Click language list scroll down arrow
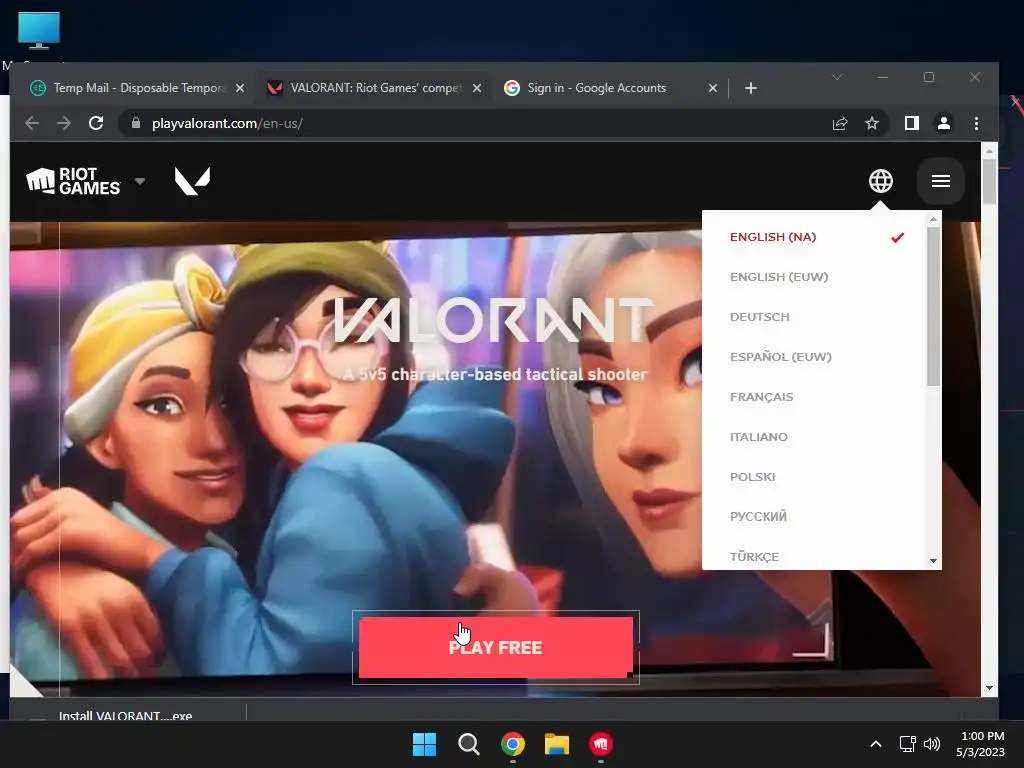Image resolution: width=1024 pixels, height=768 pixels. click(933, 560)
